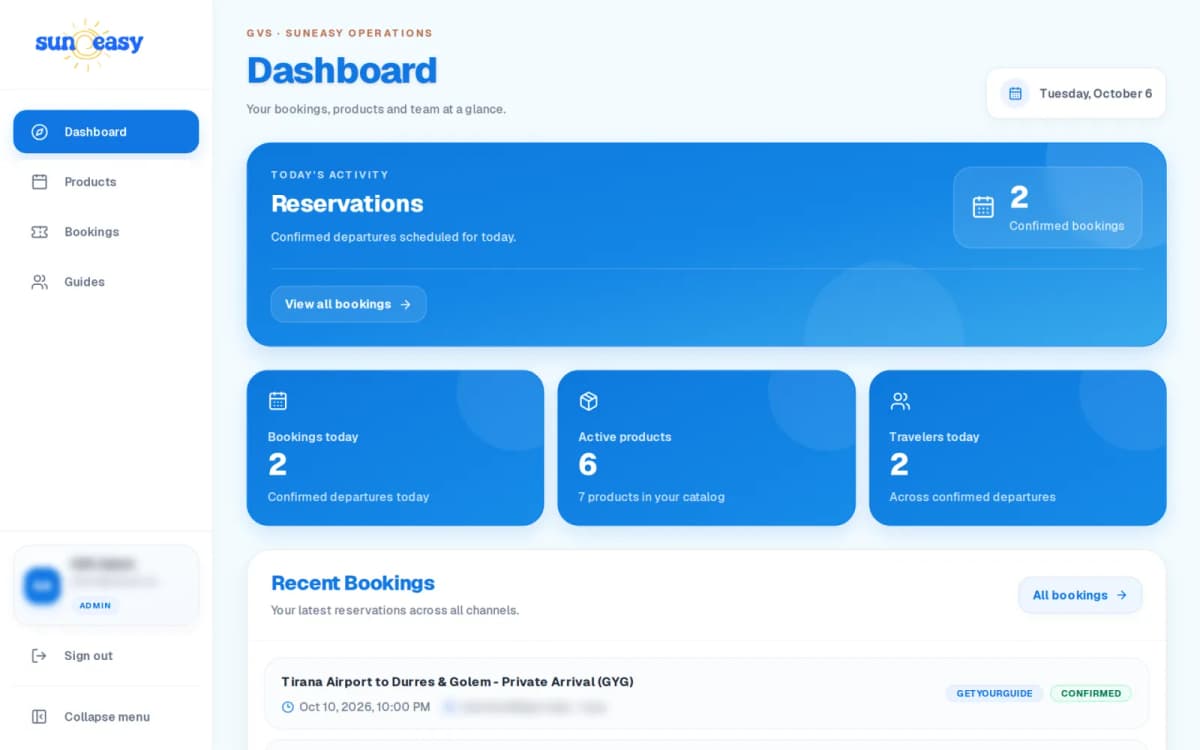This screenshot has height=750, width=1200.
Task: Click the calendar icon in Confirmed bookings badge
Action: coord(983,207)
